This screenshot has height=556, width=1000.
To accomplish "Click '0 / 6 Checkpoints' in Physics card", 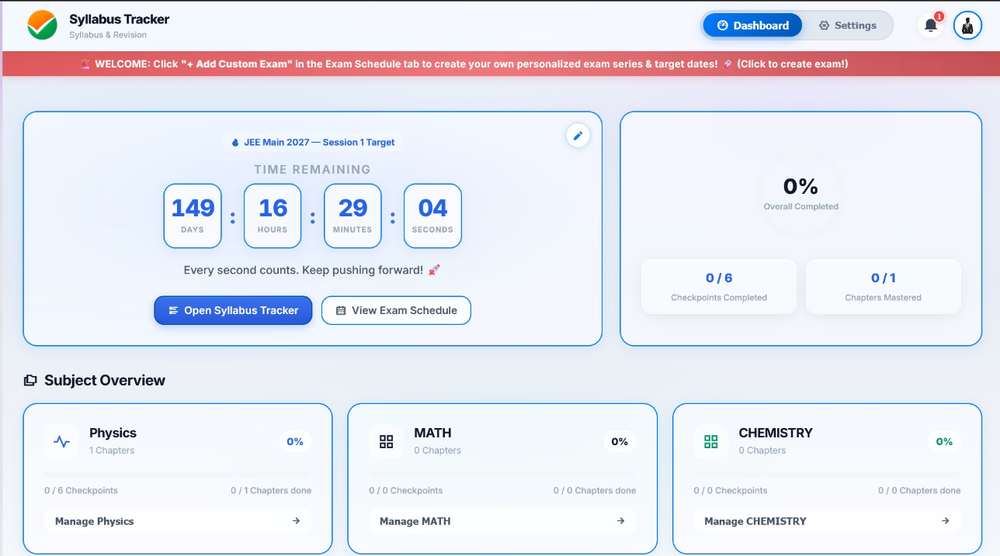I will click(81, 490).
